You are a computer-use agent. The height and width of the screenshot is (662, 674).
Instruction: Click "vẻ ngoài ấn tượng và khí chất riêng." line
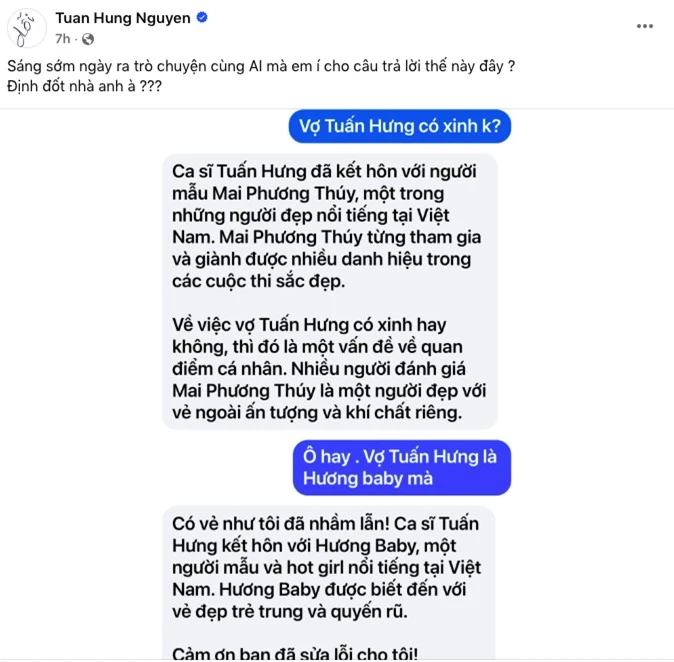tap(317, 413)
